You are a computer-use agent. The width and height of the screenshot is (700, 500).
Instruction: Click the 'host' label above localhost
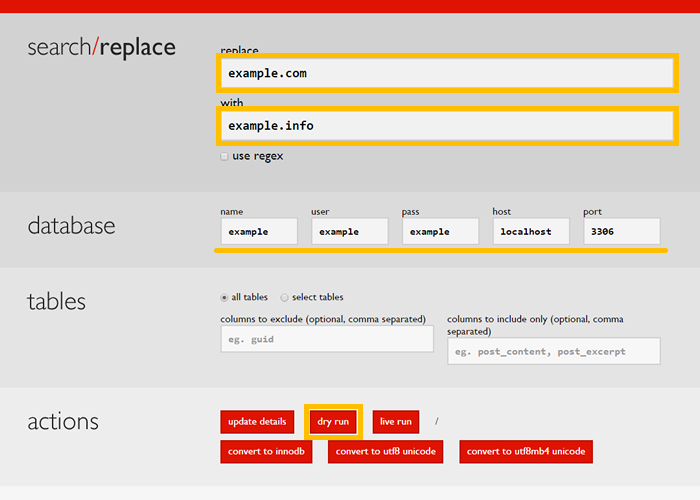coord(501,212)
